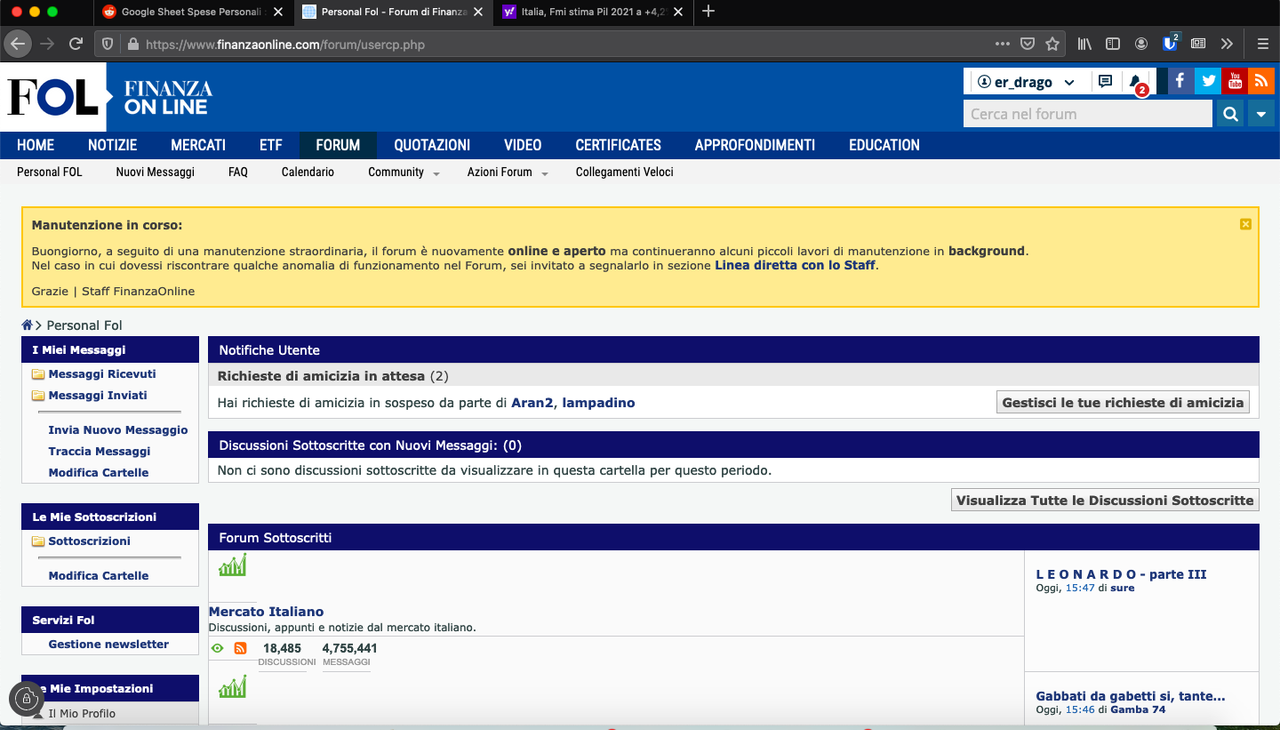Toggle Mercato Italiano subscription eye icon
1280x730 pixels.
click(217, 649)
